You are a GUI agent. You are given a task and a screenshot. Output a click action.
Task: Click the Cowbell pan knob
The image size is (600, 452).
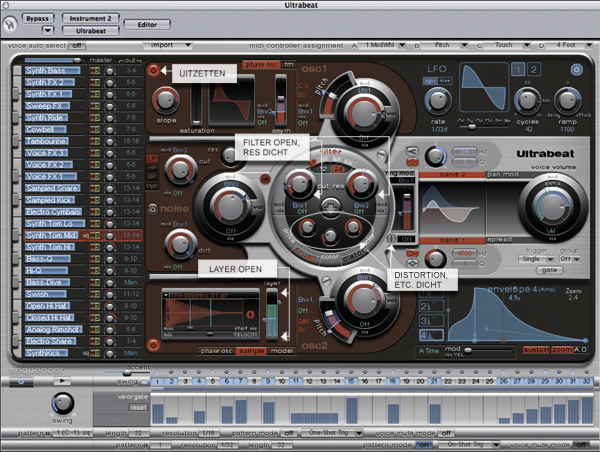[110, 130]
